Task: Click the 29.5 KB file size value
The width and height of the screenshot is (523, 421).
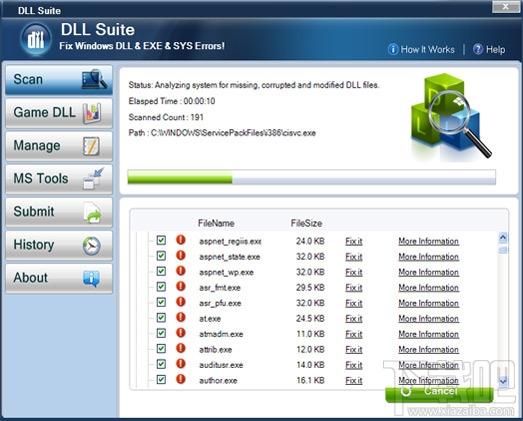Action: 310,288
